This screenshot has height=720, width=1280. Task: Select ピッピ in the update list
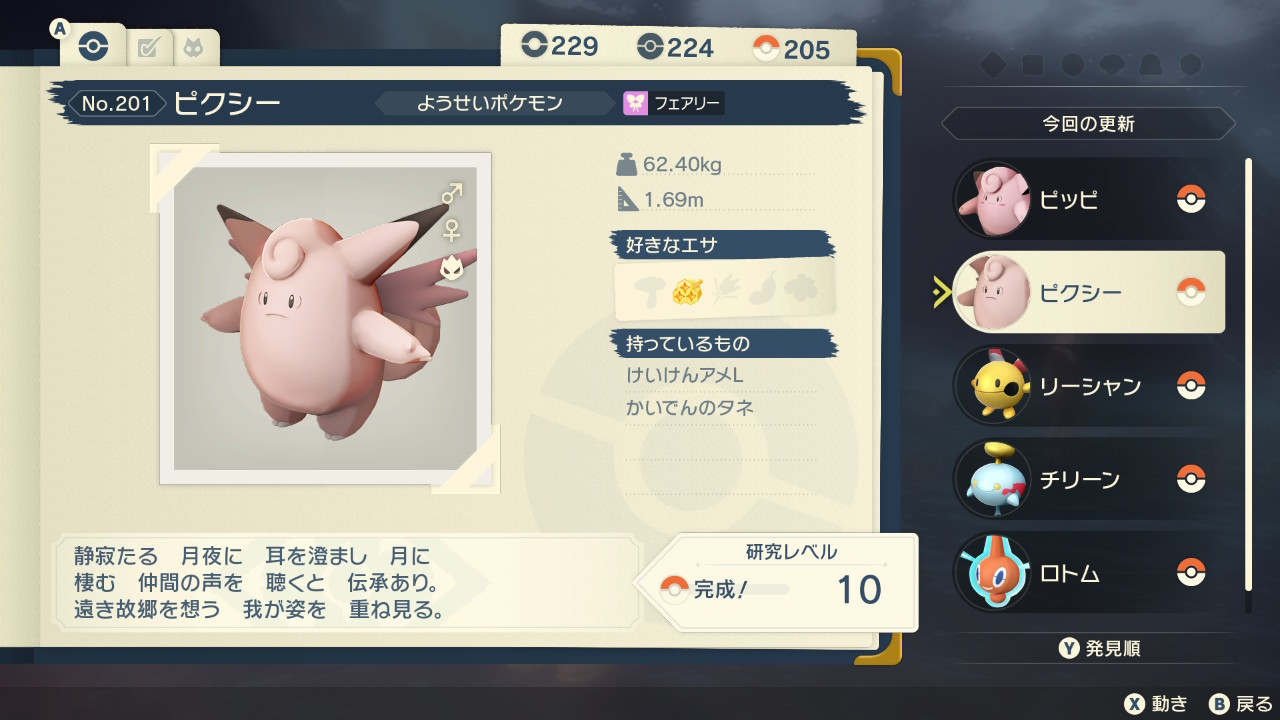pyautogui.click(x=1087, y=199)
